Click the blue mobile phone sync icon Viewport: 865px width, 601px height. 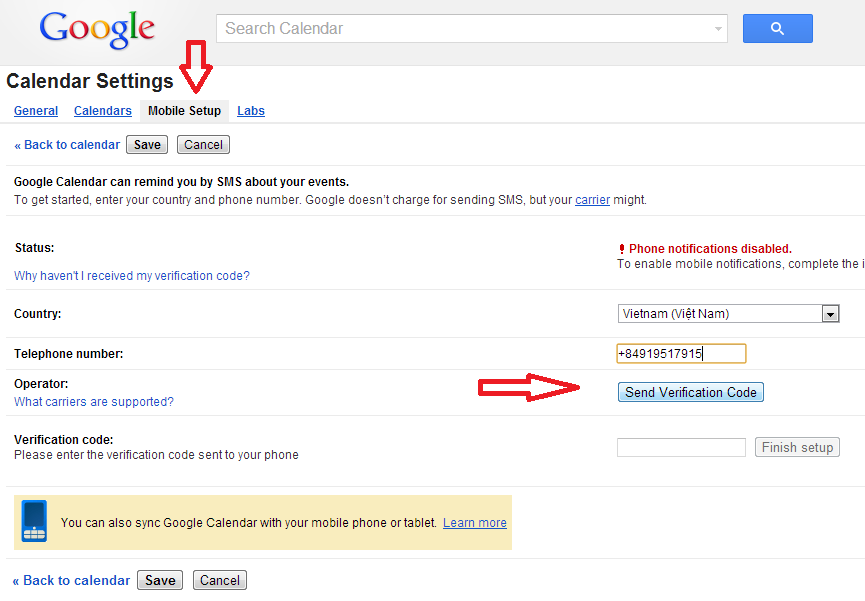pyautogui.click(x=35, y=521)
